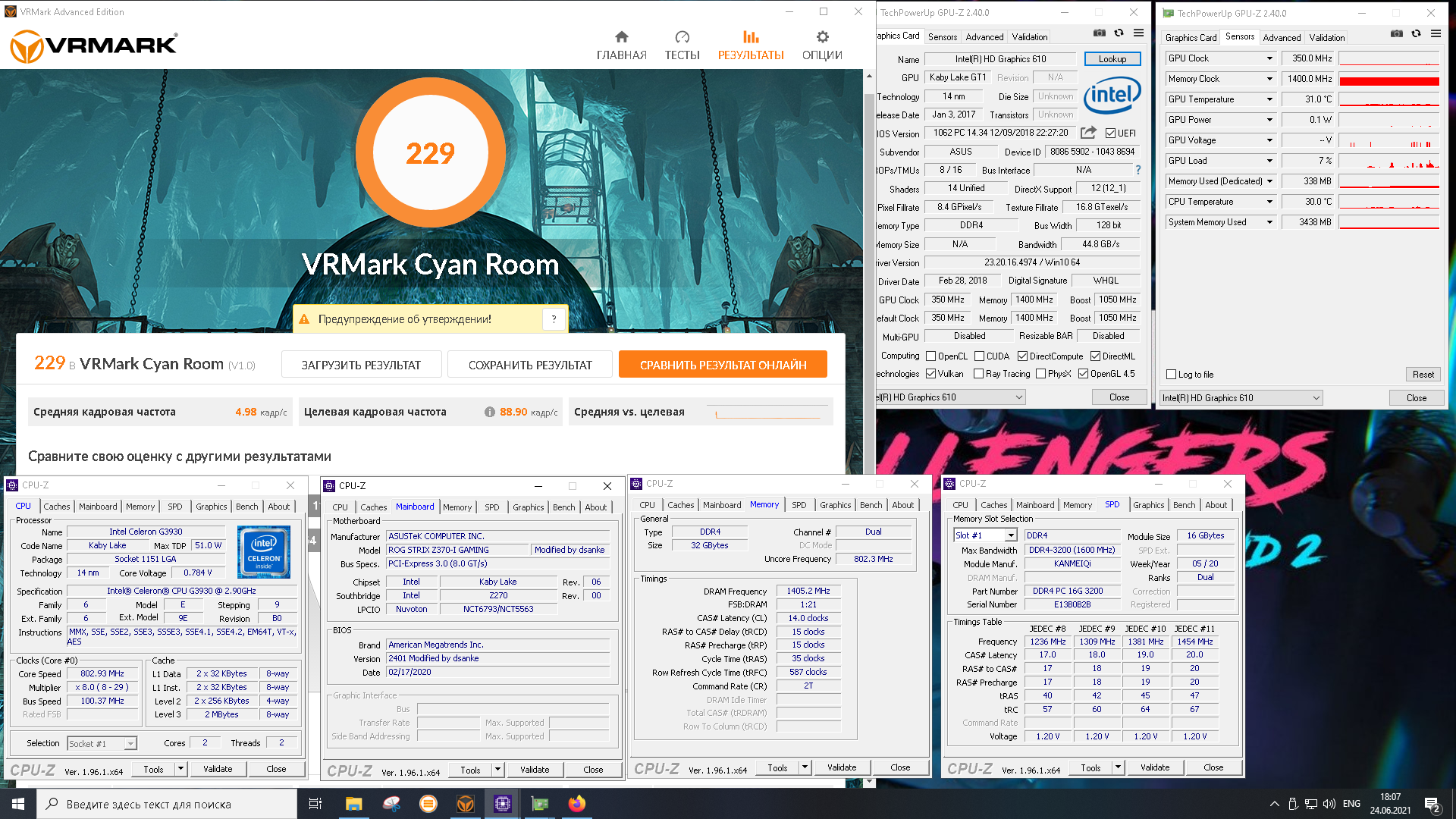
Task: Click the ENG language indicator in system tray
Action: 1351,804
